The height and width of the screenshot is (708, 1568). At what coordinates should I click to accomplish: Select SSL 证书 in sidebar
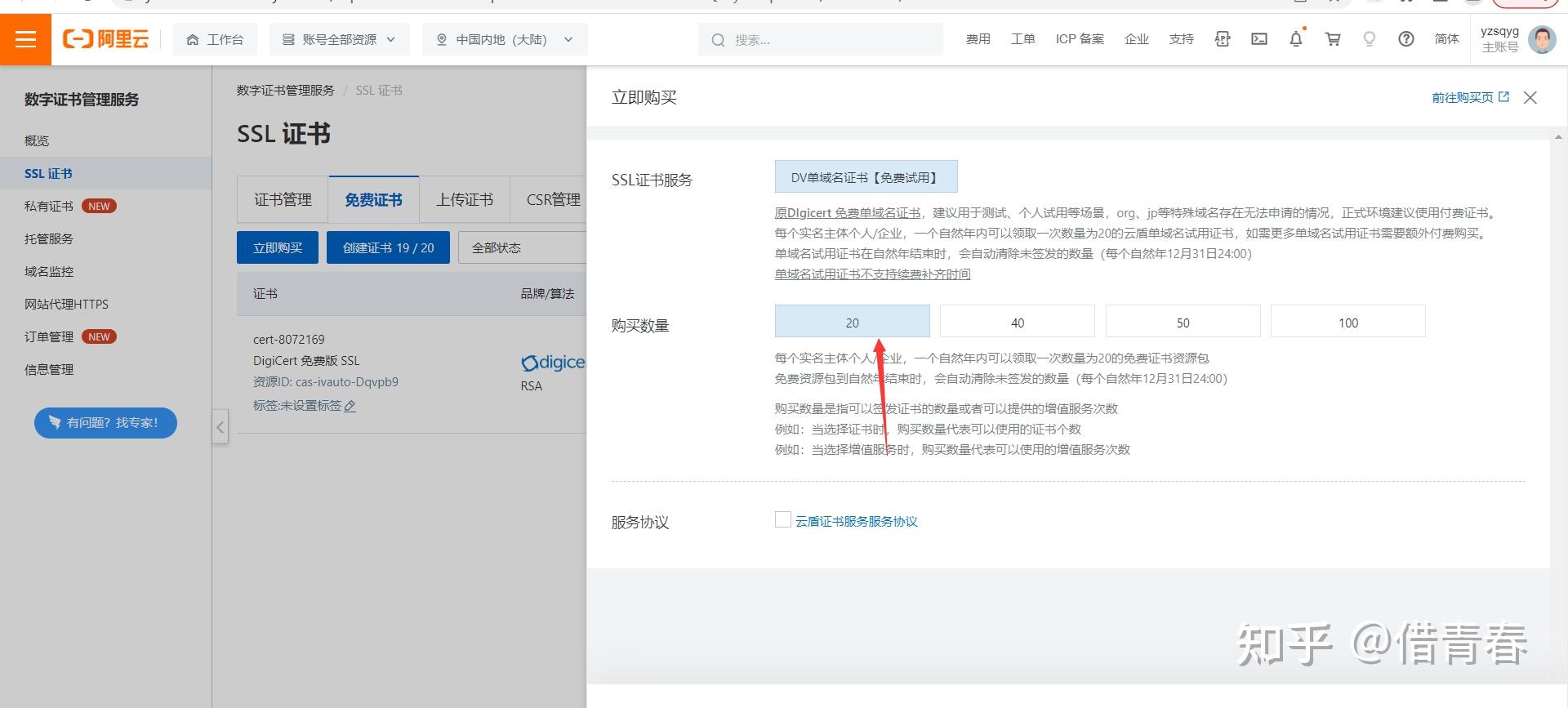coord(48,173)
